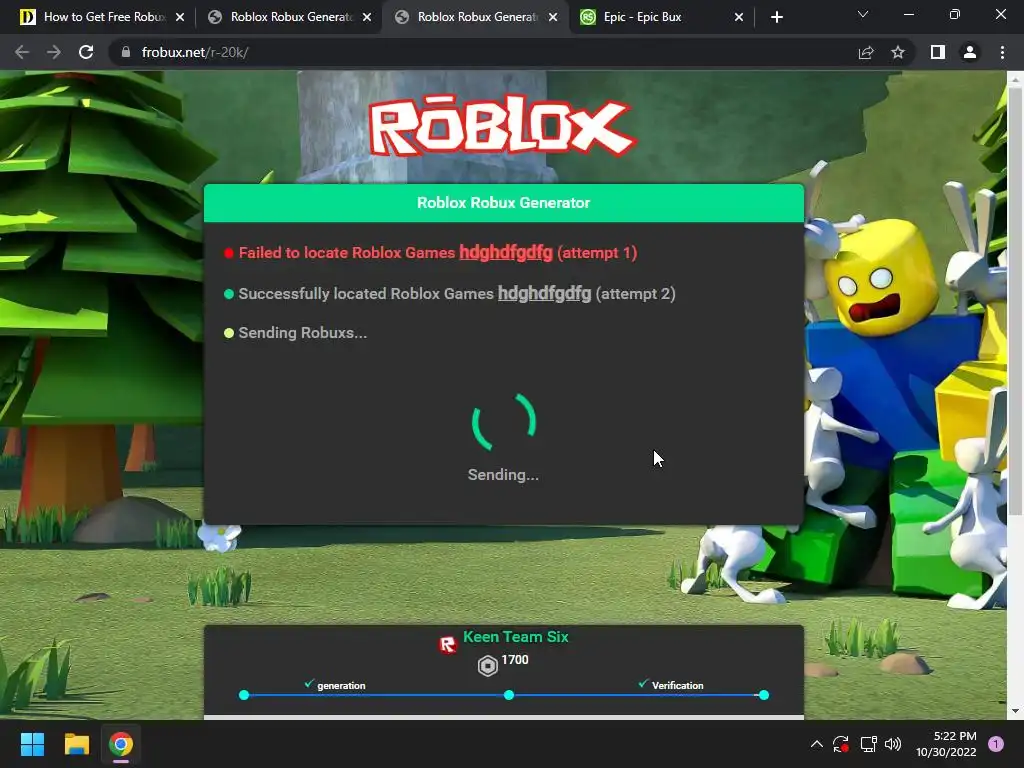Click the frobux.net address bar

click(483, 52)
